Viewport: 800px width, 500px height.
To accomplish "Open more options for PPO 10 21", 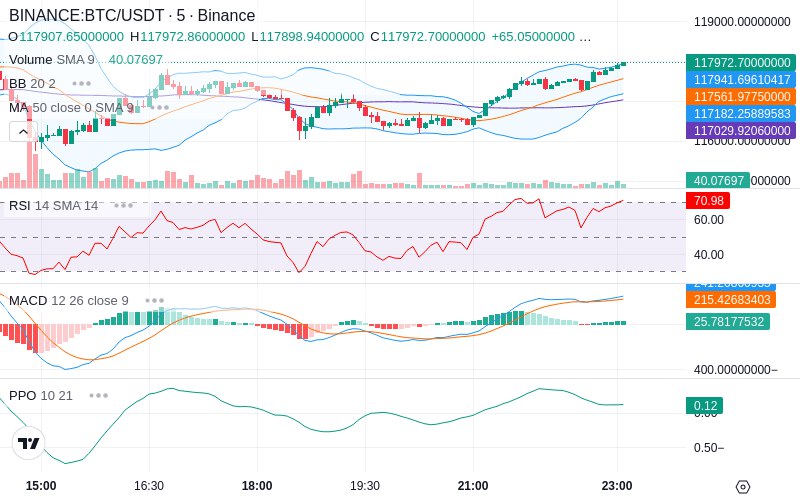I will point(98,395).
